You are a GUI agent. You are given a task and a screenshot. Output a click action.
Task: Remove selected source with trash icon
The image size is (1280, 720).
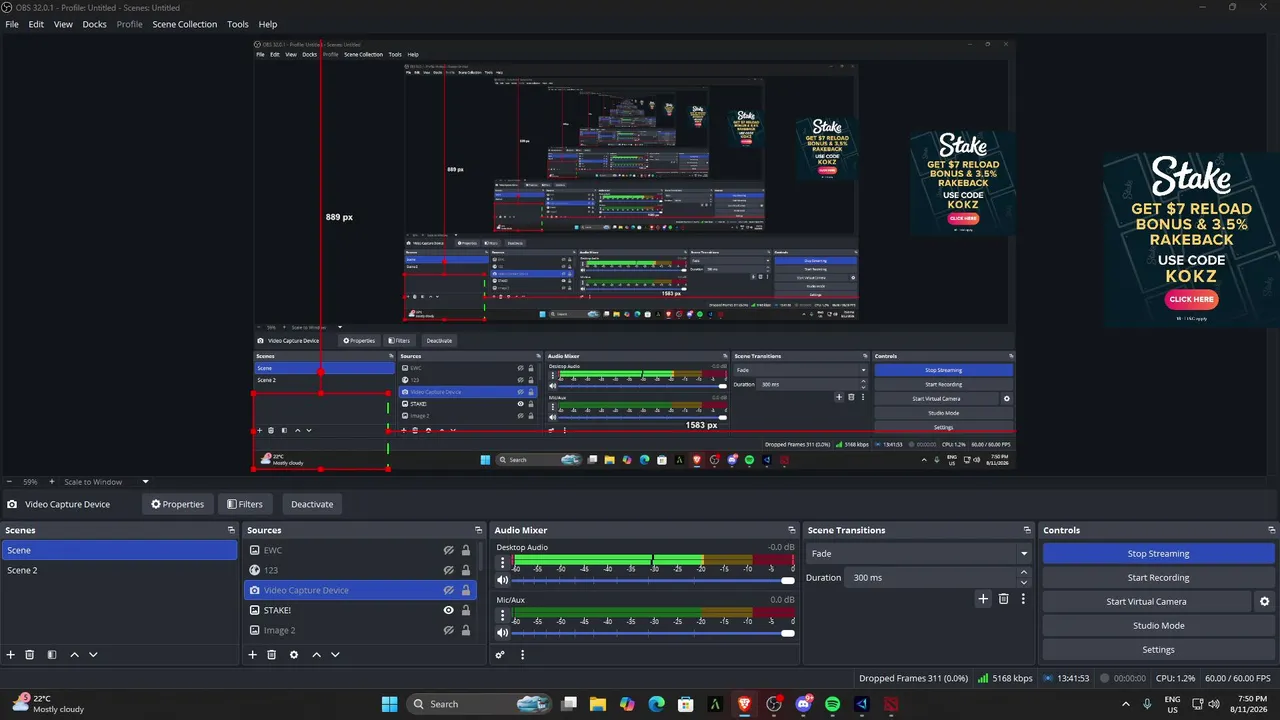pos(272,655)
